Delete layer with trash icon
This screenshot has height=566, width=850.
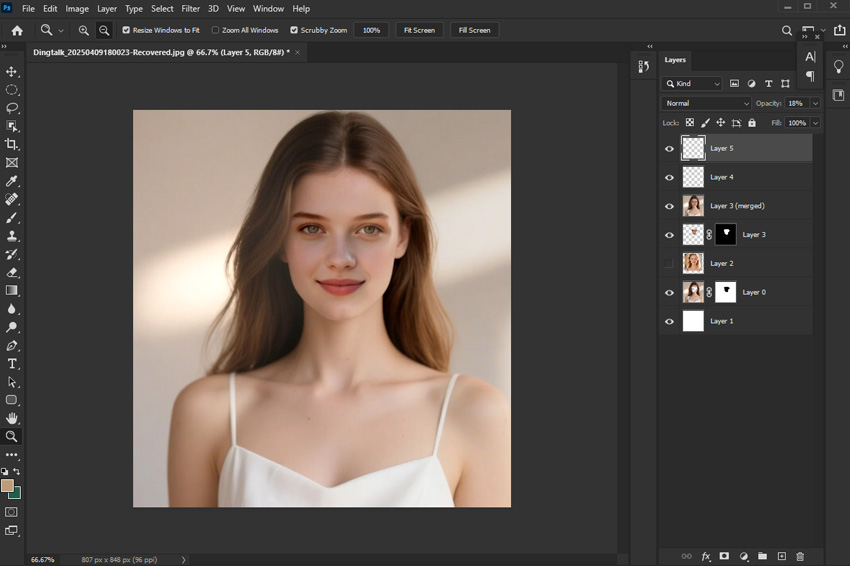(800, 556)
